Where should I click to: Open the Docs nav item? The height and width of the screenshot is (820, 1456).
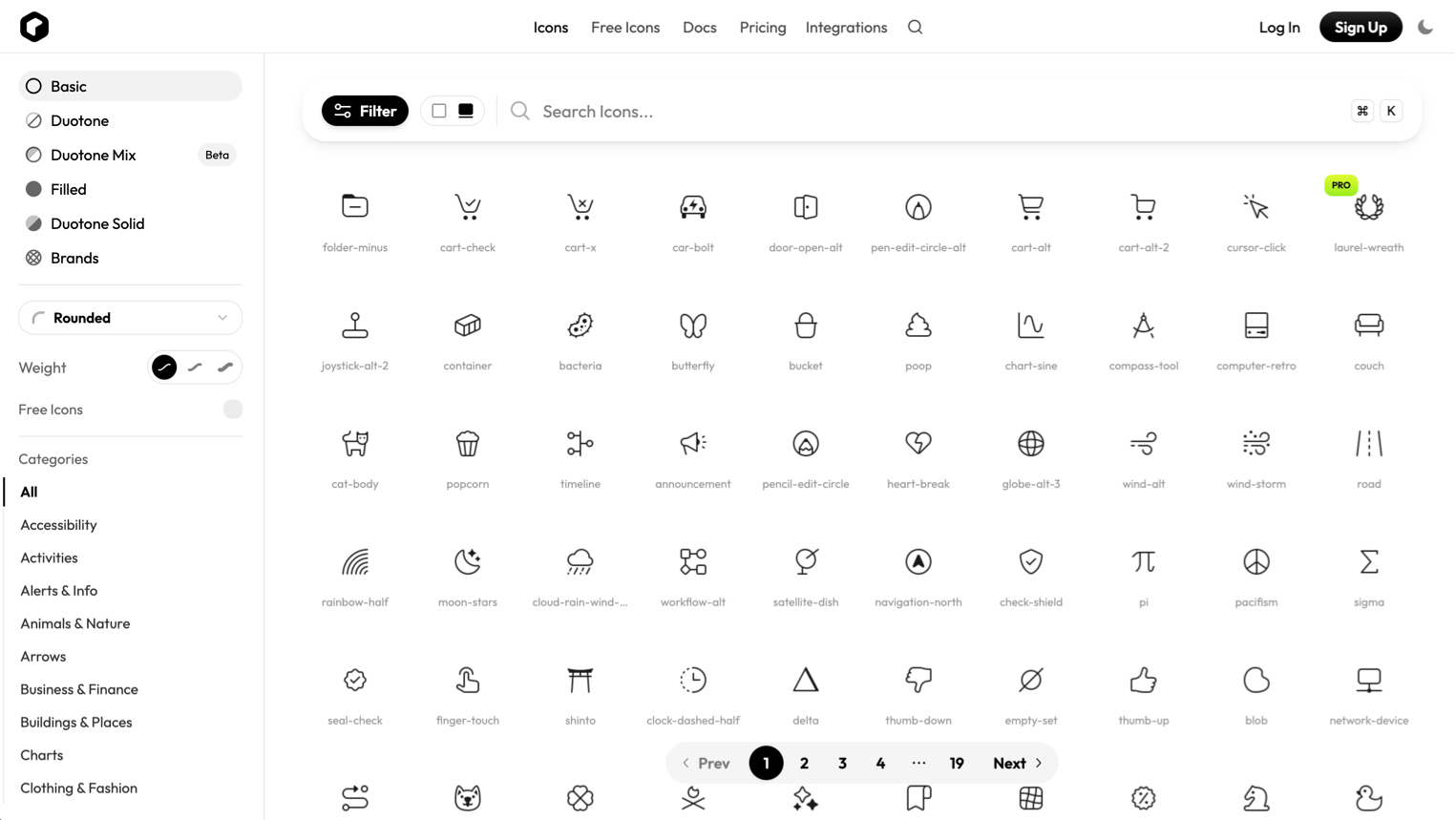point(700,27)
